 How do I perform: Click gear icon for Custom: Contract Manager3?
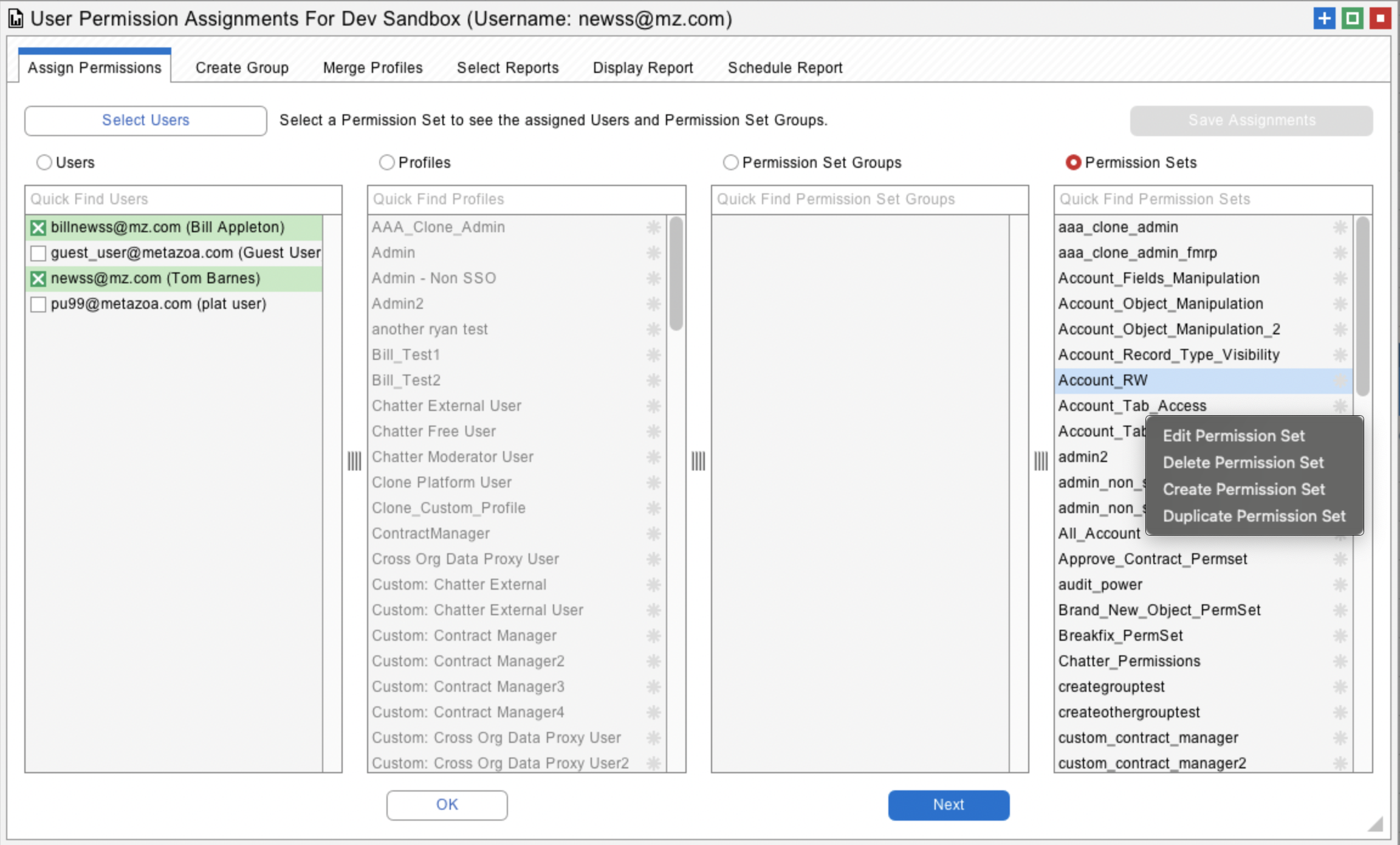[653, 687]
